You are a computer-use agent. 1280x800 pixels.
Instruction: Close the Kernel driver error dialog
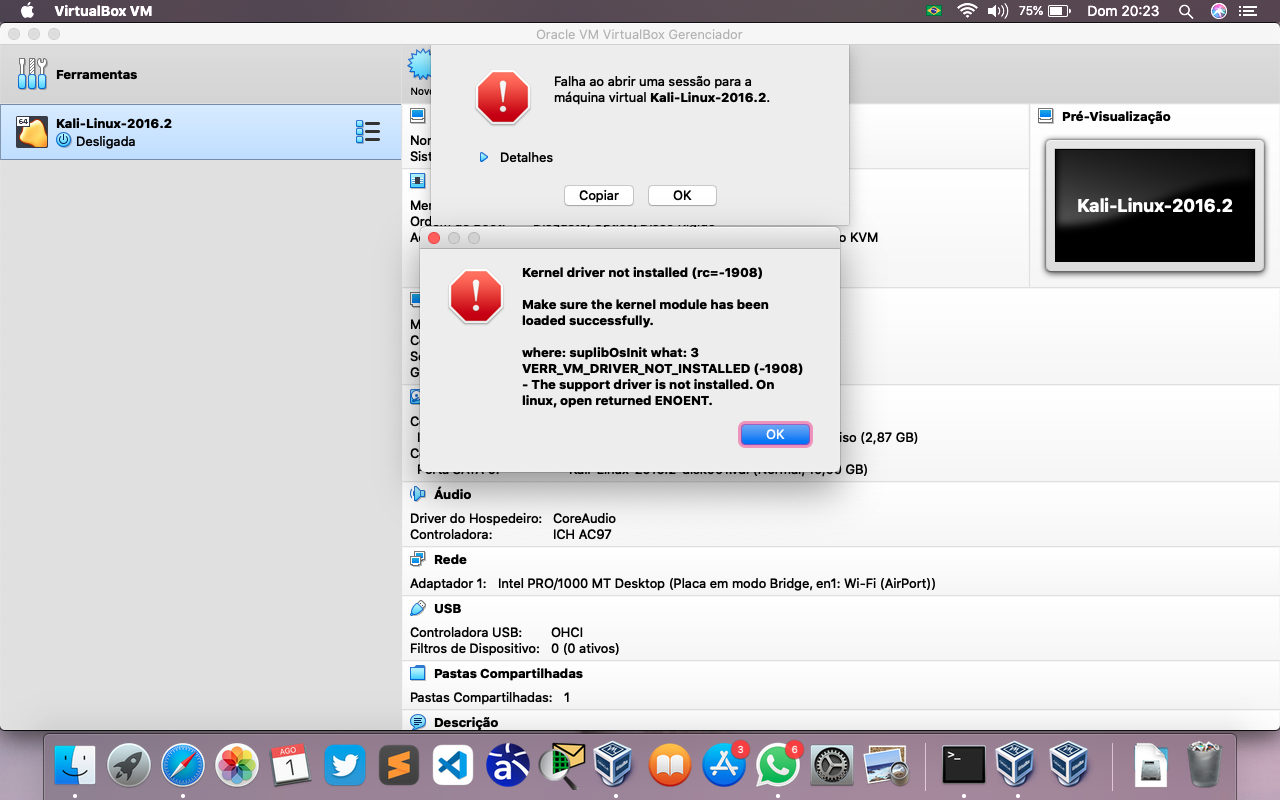point(434,238)
